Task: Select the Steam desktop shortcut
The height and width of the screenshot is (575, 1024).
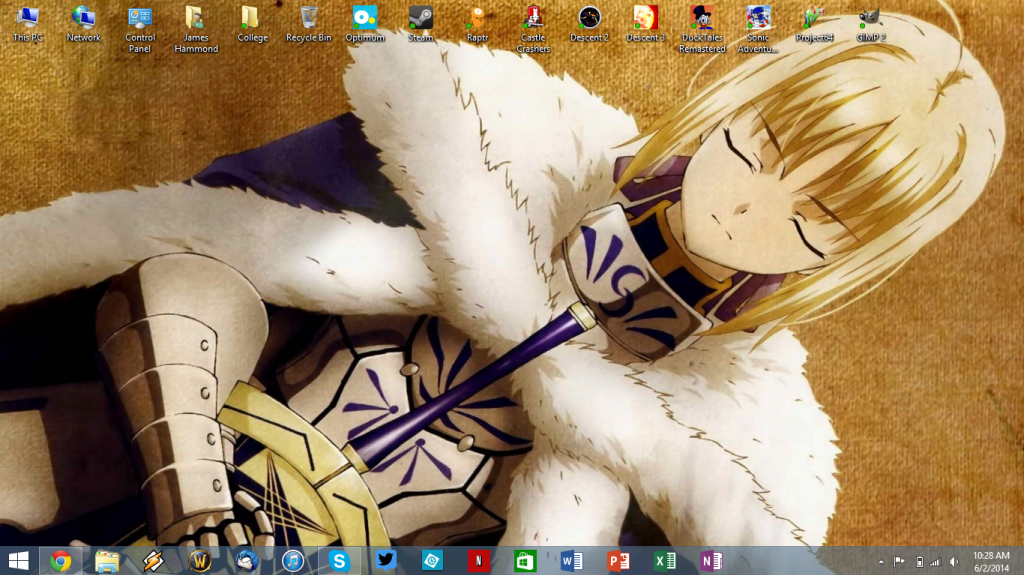Action: [421, 24]
